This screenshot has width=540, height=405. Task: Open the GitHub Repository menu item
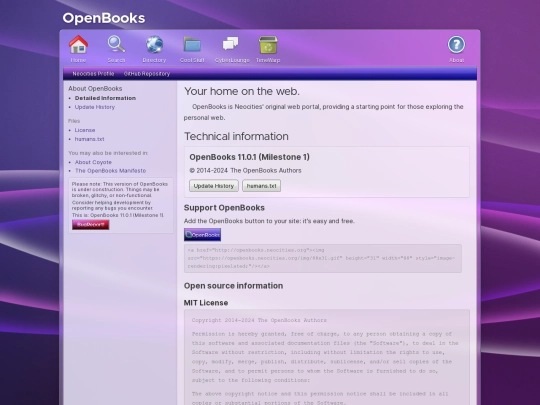click(147, 74)
